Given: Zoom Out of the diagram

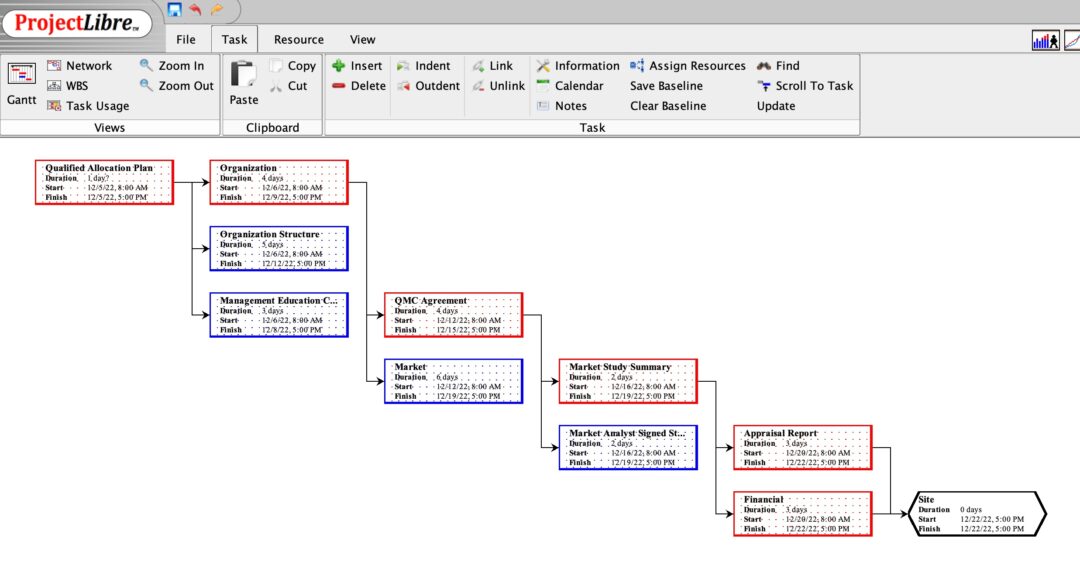Looking at the screenshot, I should (x=176, y=85).
